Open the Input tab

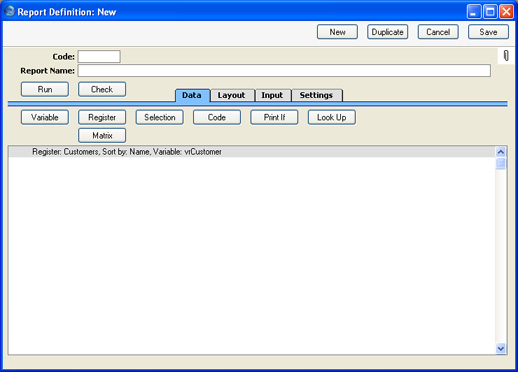(x=272, y=95)
